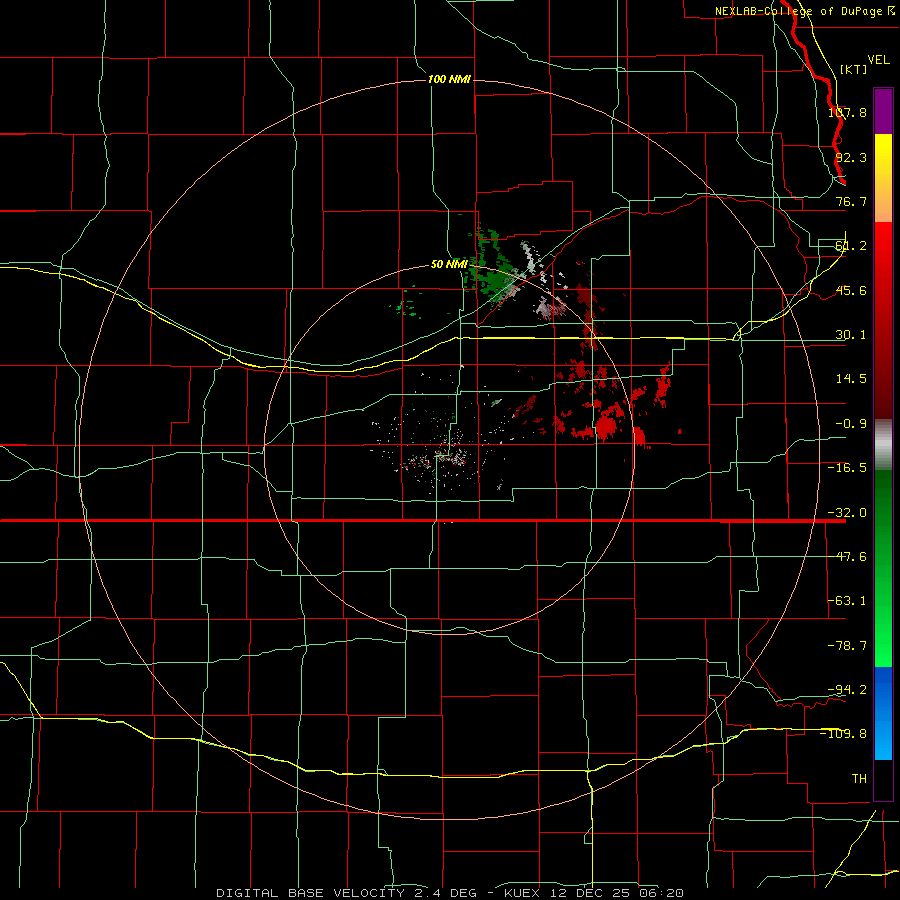Click the 50 NMI range ring label
Viewport: 900px width, 900px height.
coord(449,264)
